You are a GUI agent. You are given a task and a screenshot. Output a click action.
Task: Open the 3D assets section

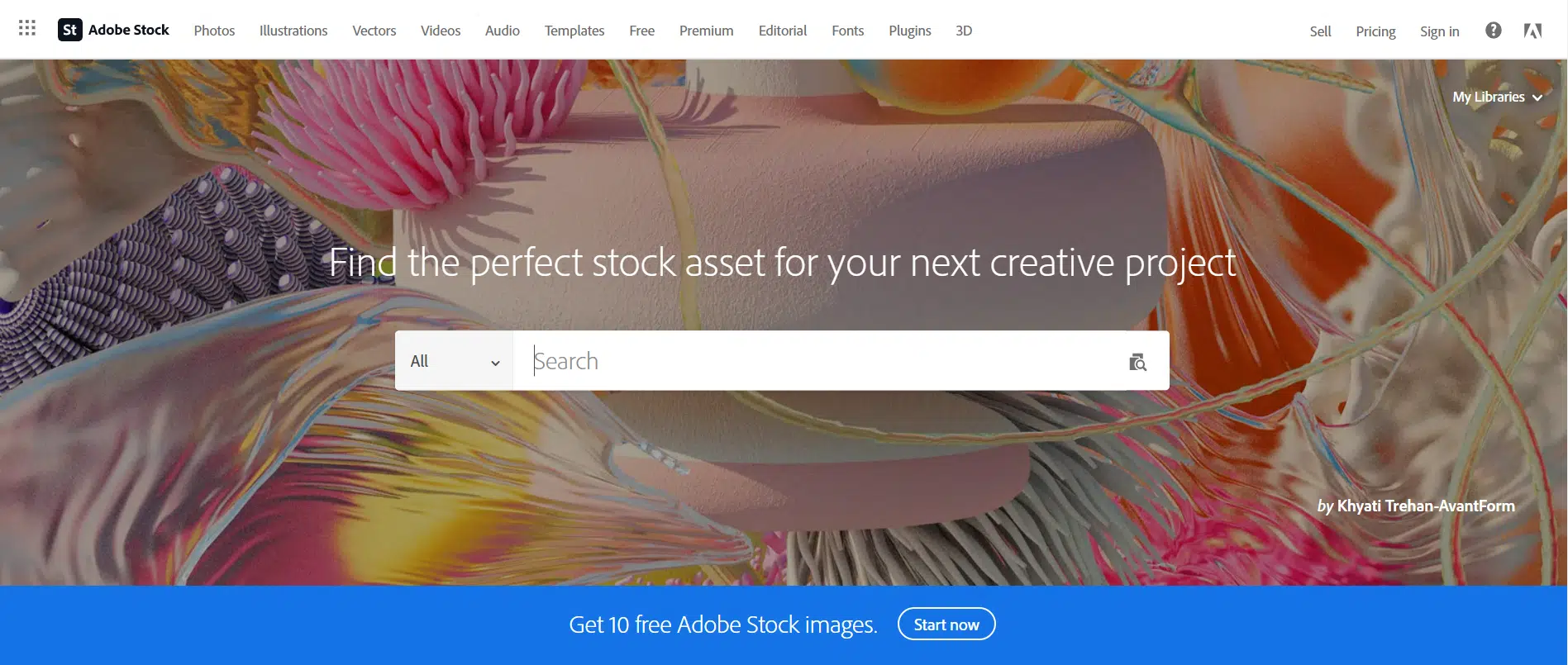pos(963,31)
